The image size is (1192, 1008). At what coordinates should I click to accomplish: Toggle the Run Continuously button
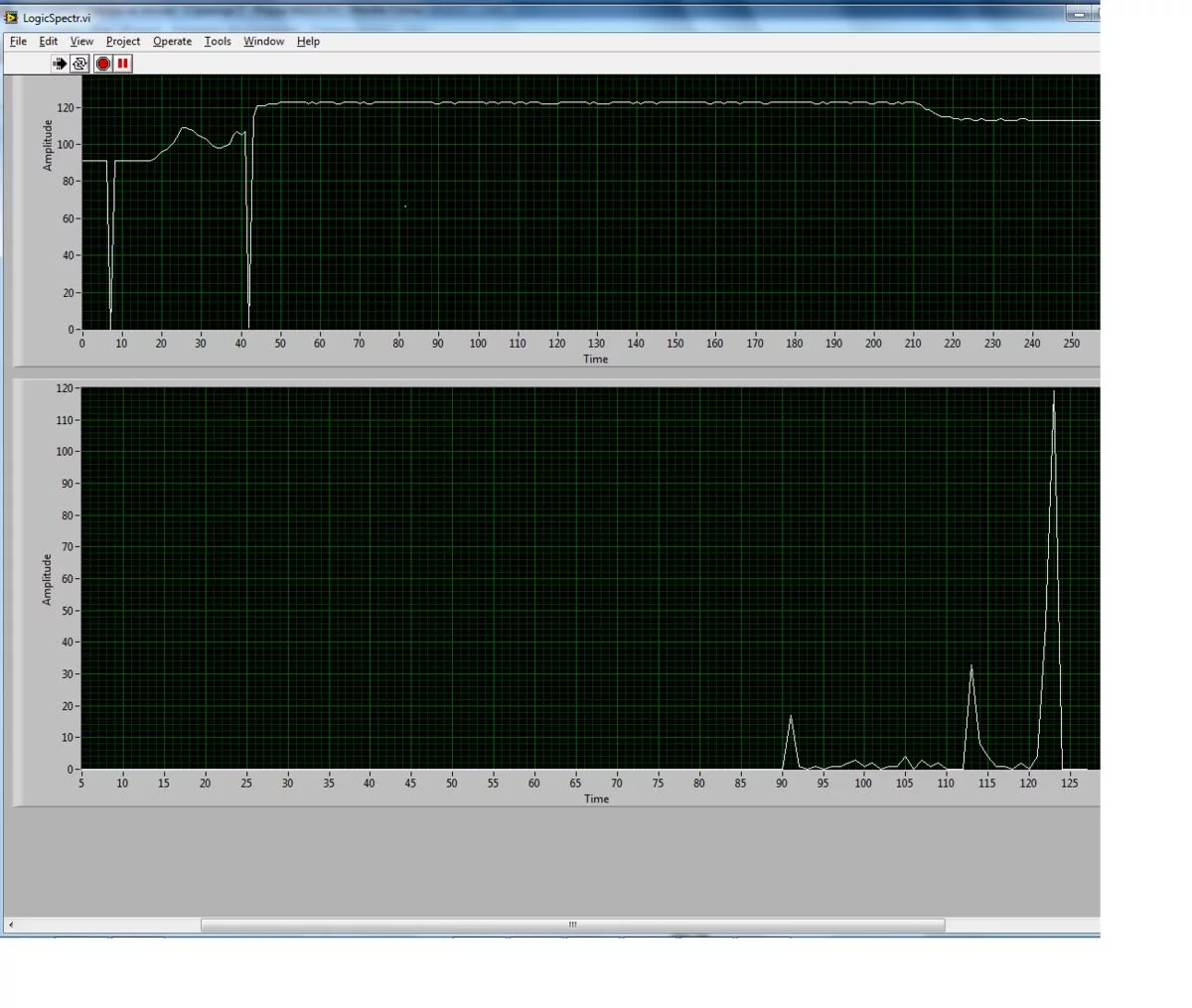pos(80,64)
